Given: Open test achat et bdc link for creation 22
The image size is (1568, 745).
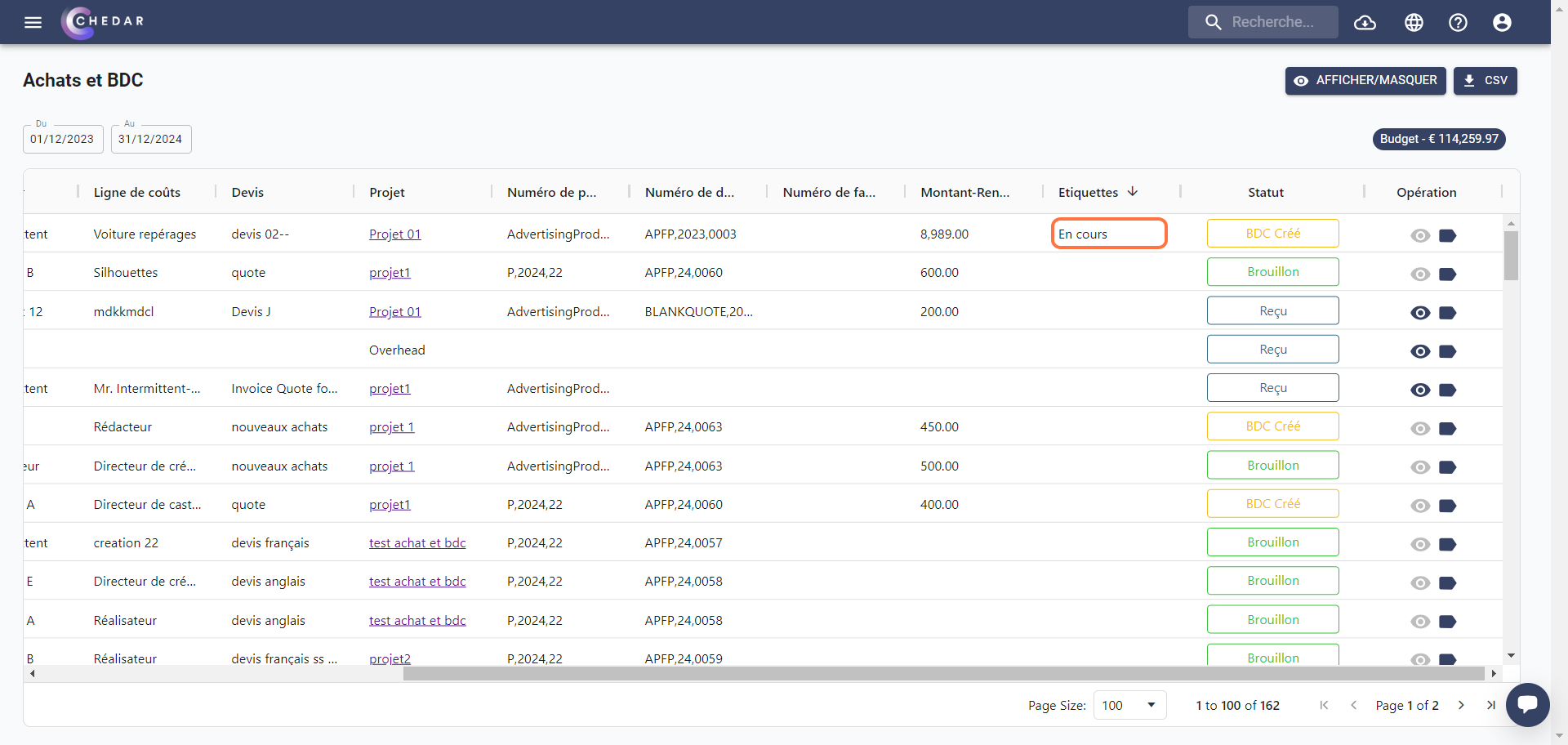Looking at the screenshot, I should (x=417, y=542).
